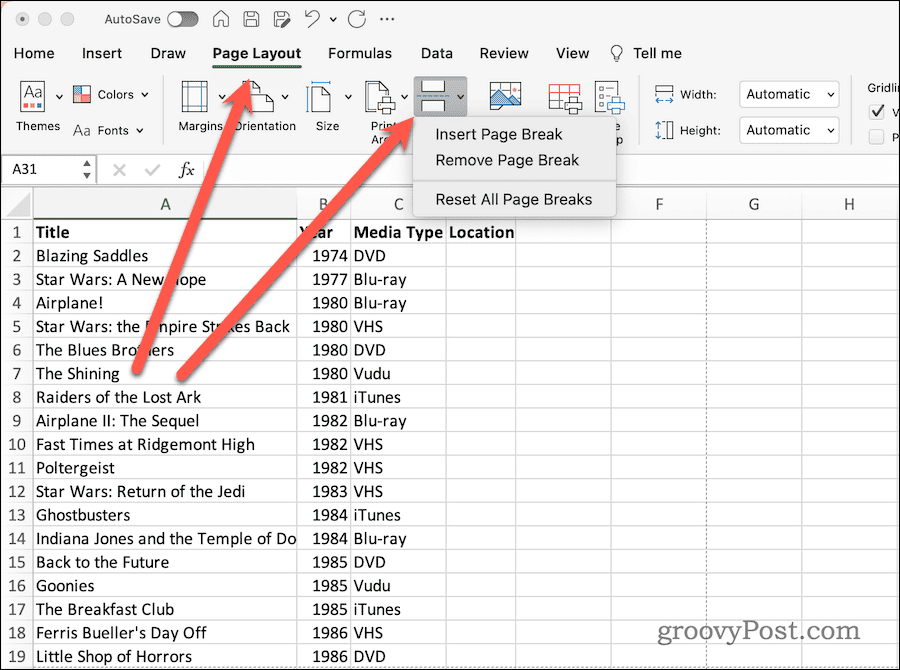This screenshot has width=900, height=670.
Task: Uncheck the Gridlines View checkbox
Action: point(876,111)
